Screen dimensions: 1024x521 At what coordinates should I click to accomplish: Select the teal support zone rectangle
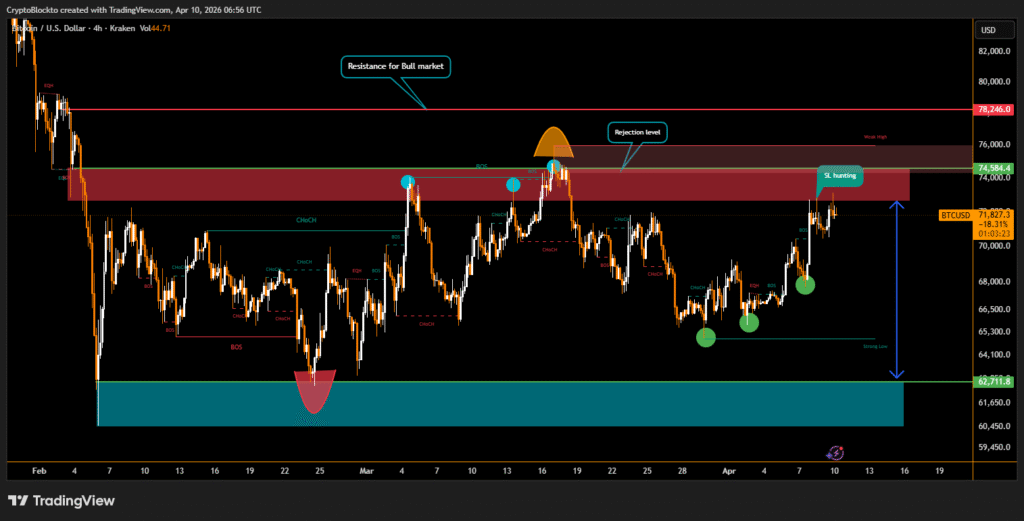coord(500,404)
